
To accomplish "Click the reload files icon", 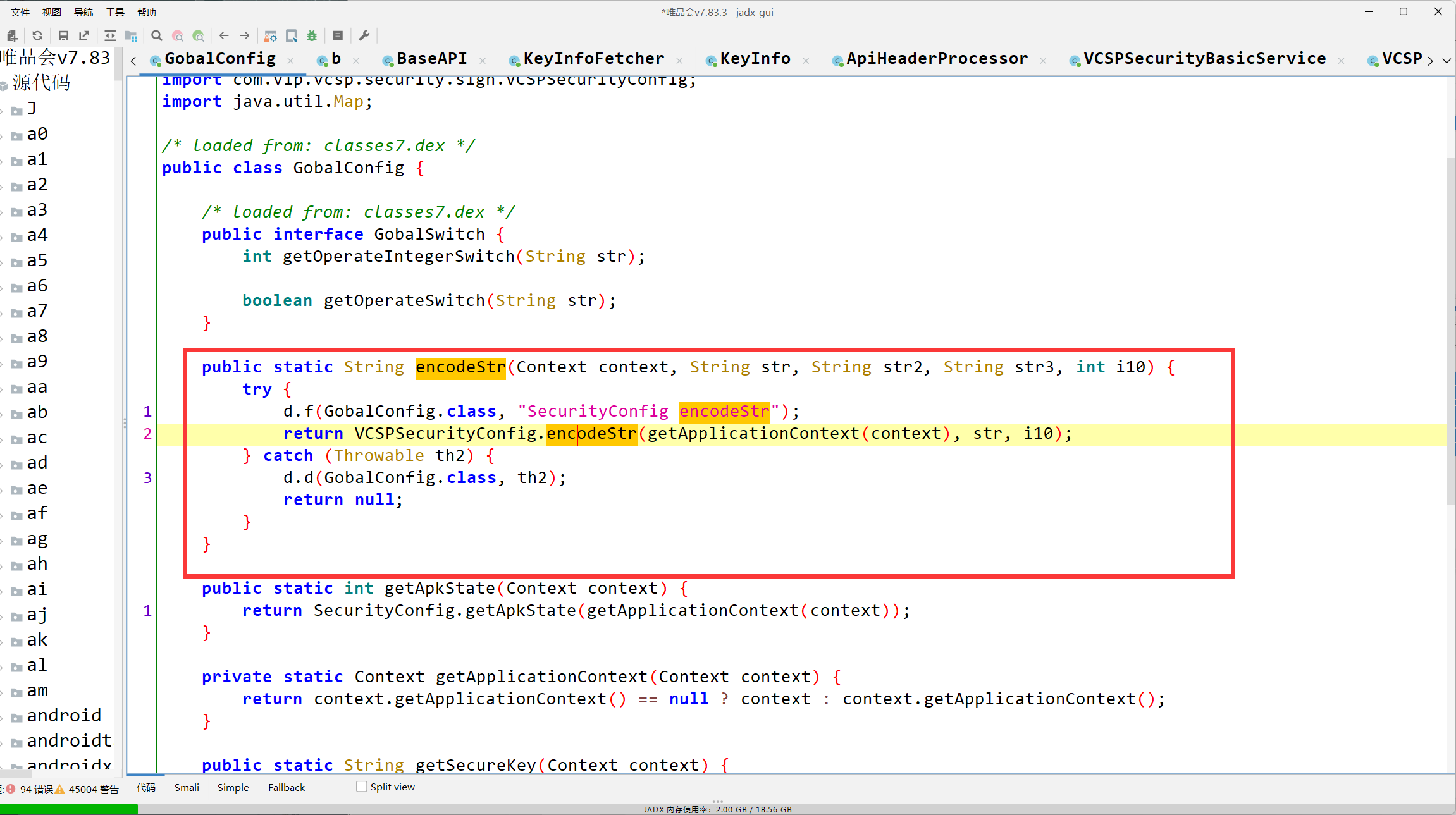I will pyautogui.click(x=37, y=36).
